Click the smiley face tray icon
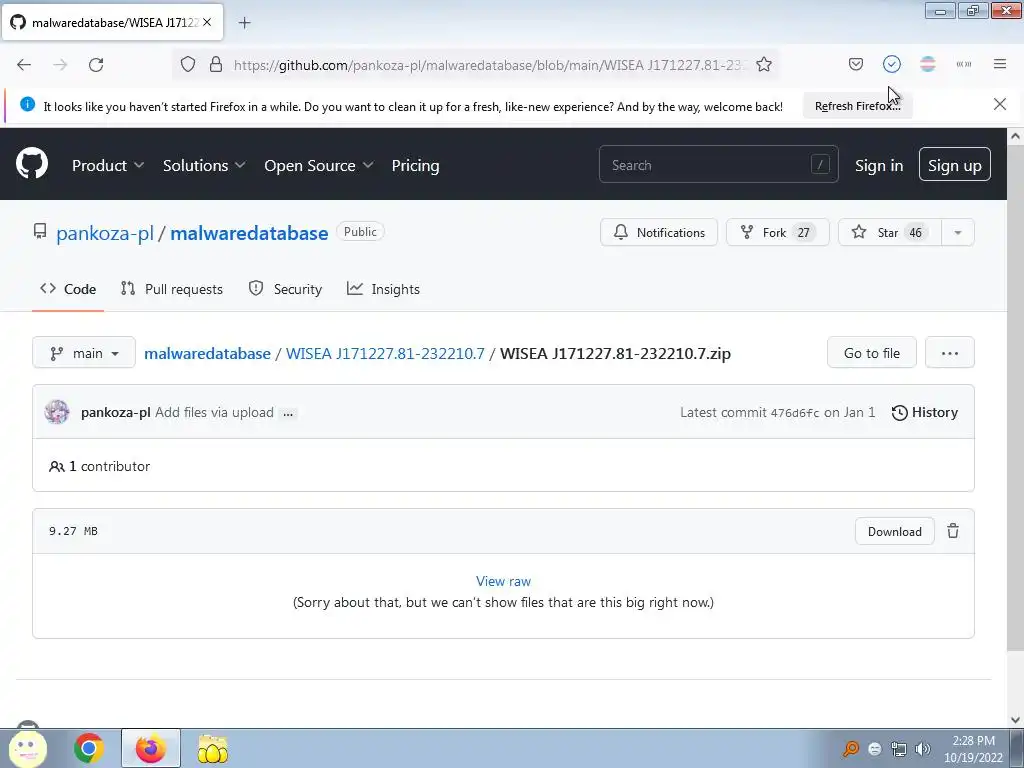 pyautogui.click(x=875, y=749)
